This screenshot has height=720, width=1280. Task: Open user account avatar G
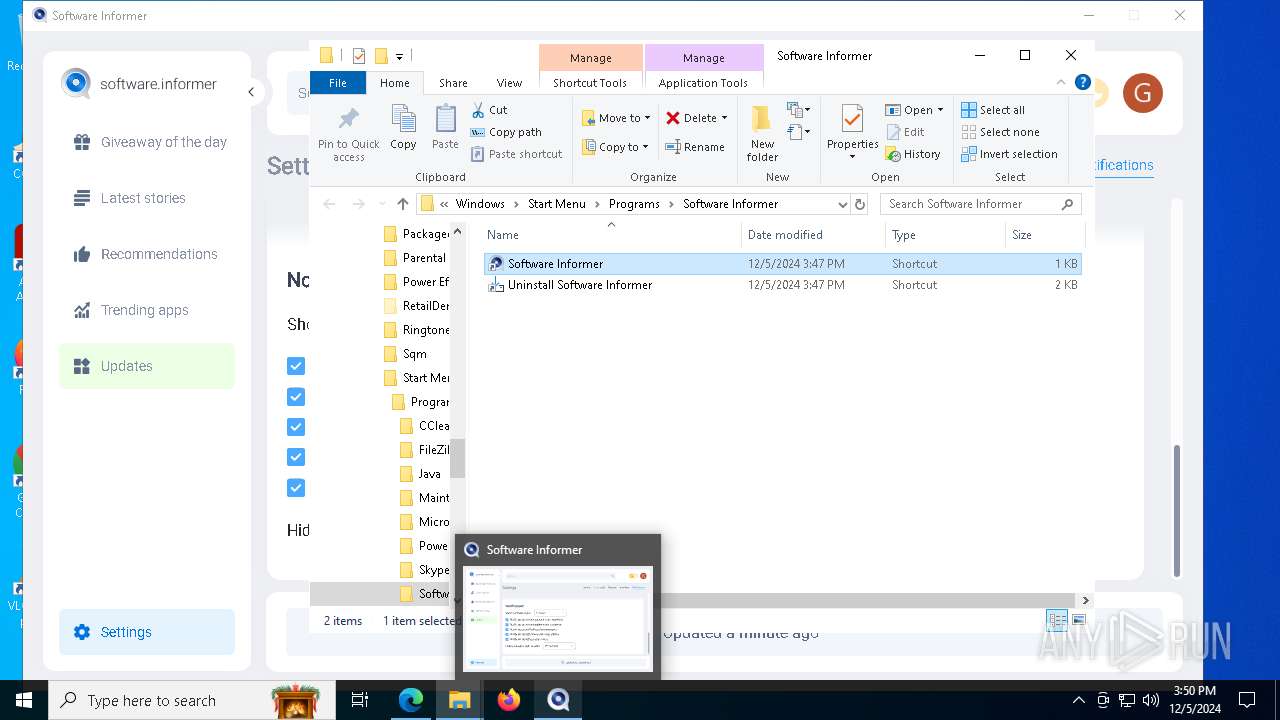point(1143,93)
